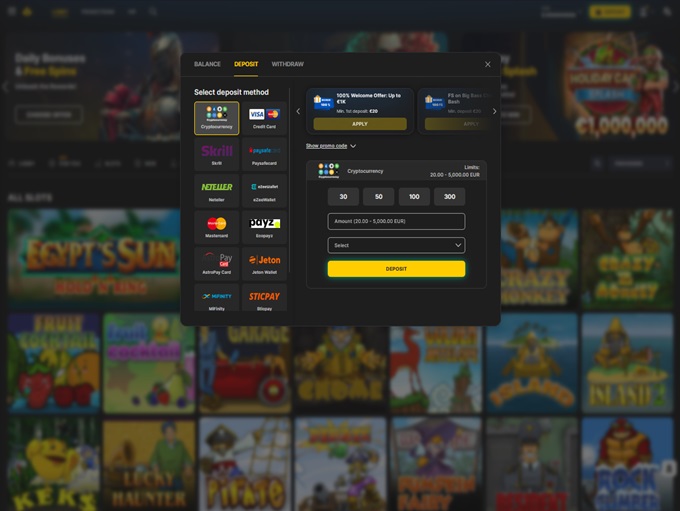Choose Neteller deposit method
The image size is (680, 511).
[216, 190]
